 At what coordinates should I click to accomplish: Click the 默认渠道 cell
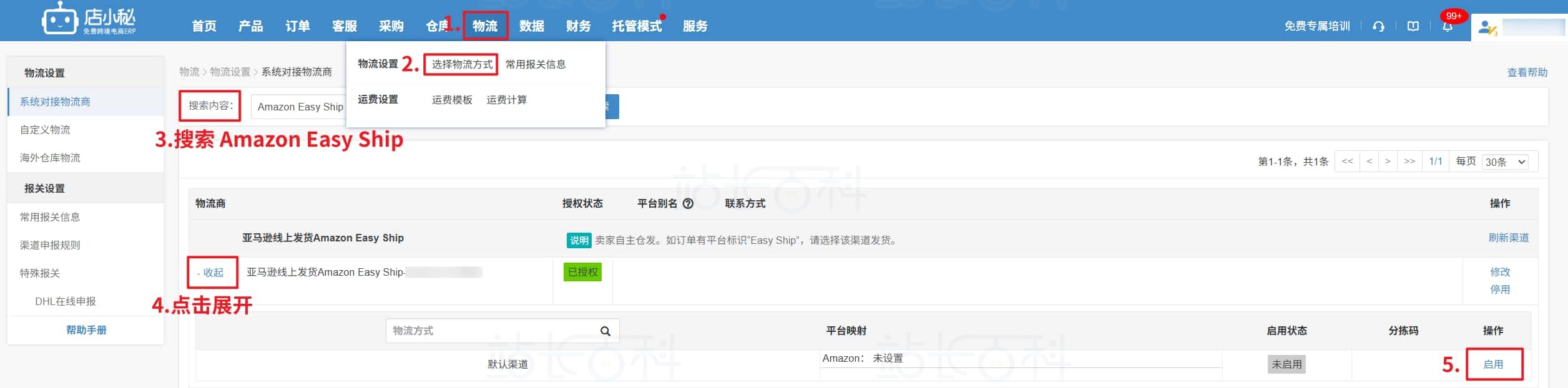point(507,364)
